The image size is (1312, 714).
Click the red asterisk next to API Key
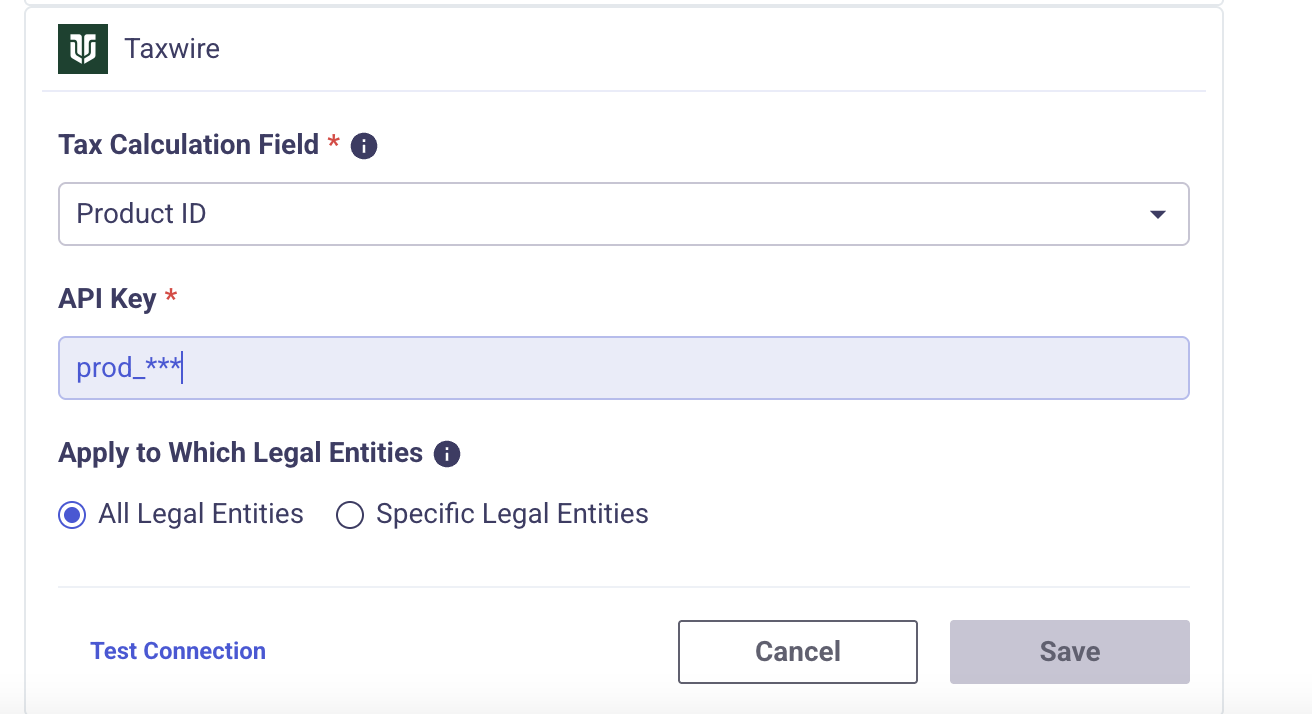171,297
